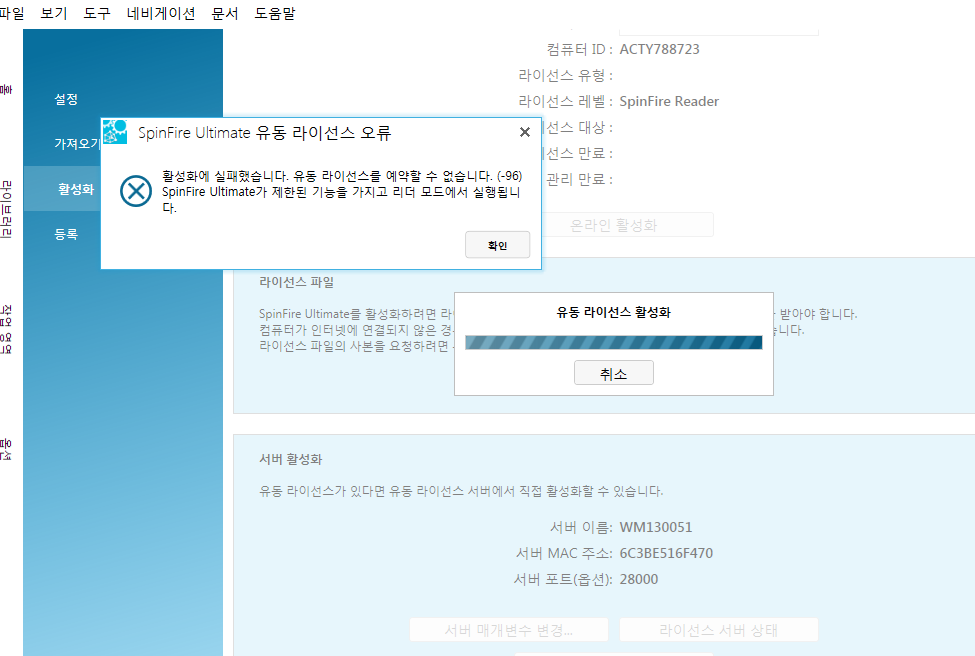Click license level value SpinFire Reader
Screen dimensions: 975x656
point(669,101)
